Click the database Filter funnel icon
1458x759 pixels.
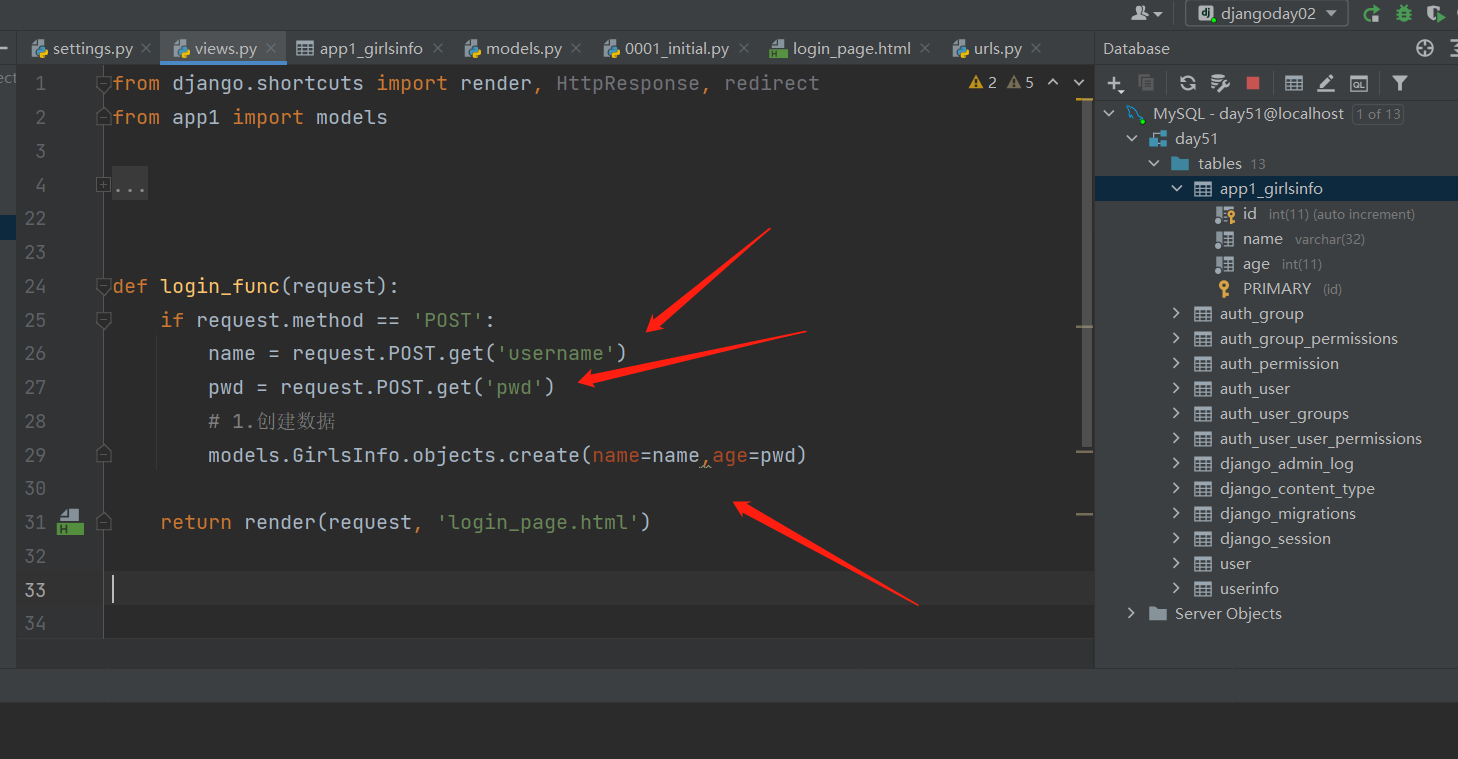(x=1400, y=83)
